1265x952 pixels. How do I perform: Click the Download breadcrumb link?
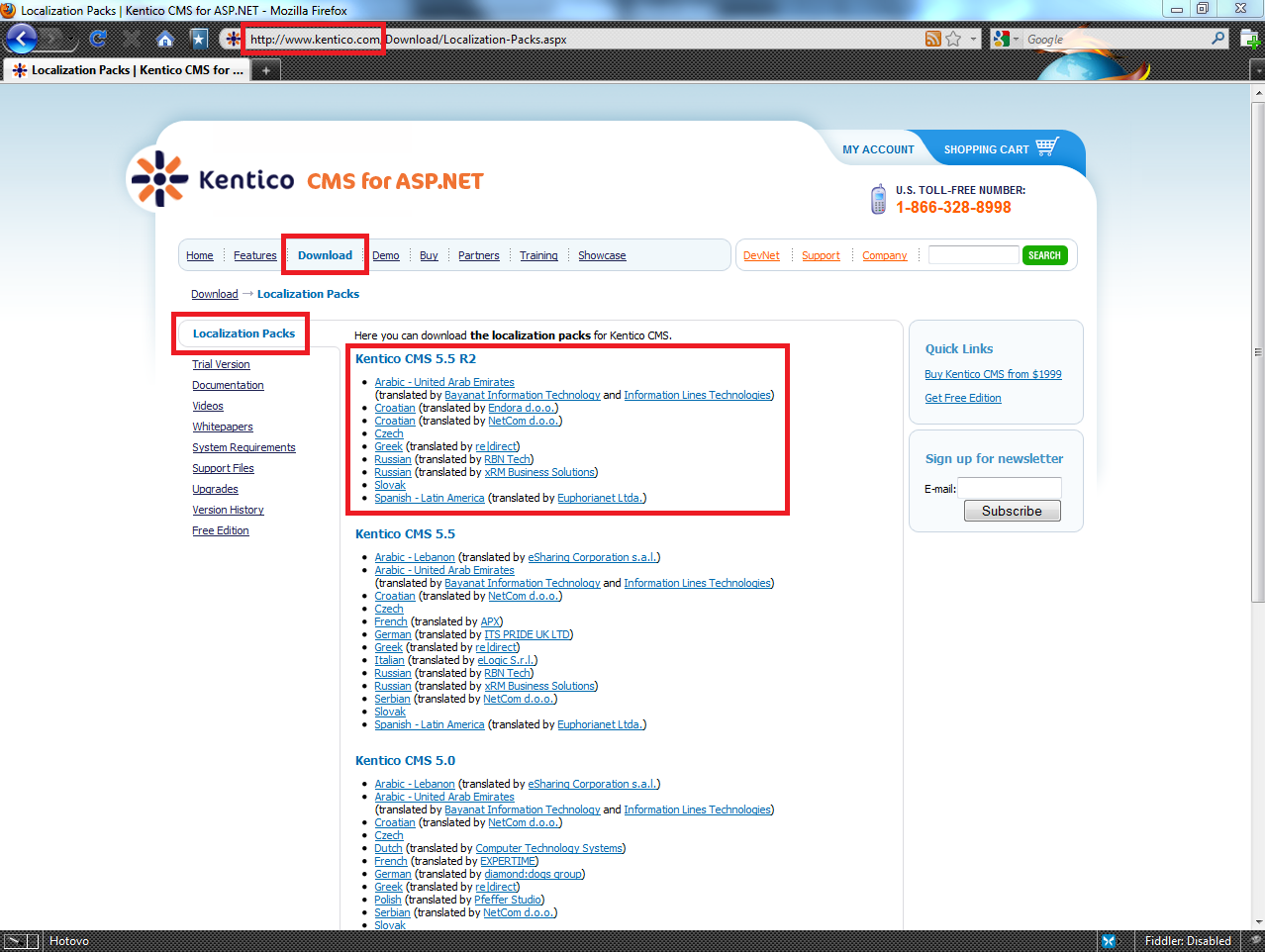[x=215, y=294]
